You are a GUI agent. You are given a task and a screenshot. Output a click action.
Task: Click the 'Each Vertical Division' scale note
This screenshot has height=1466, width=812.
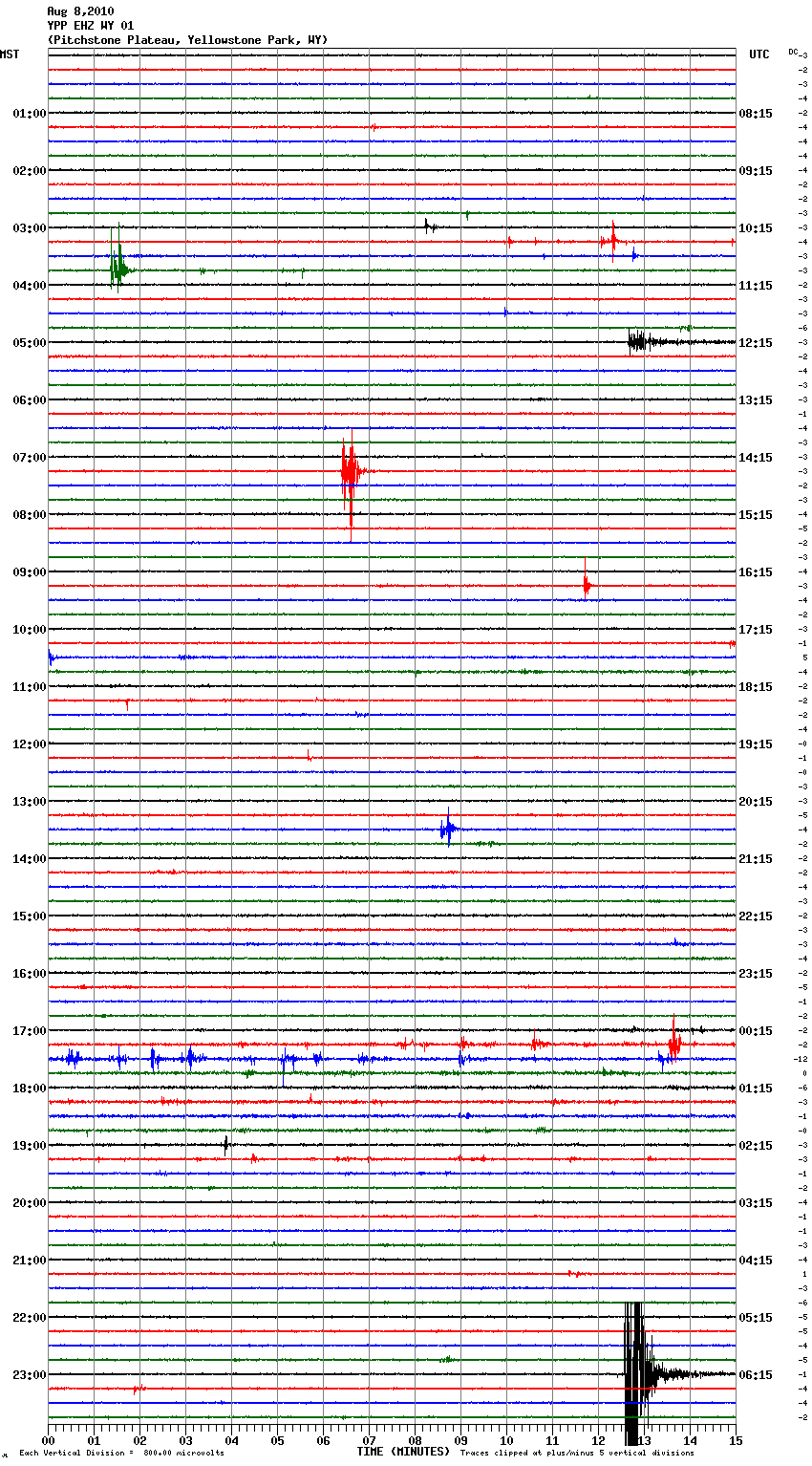121,1454
